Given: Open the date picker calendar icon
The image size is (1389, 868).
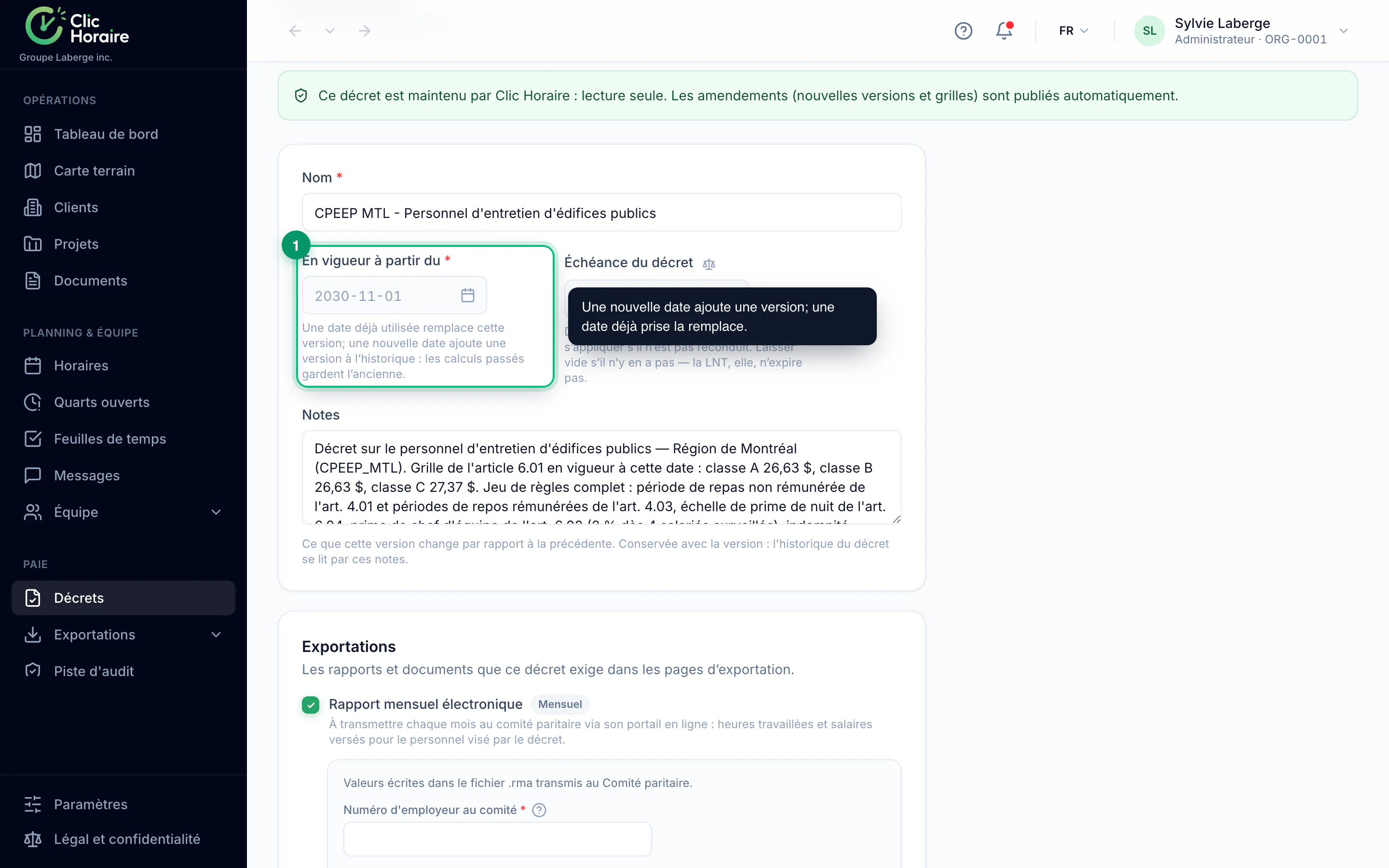Looking at the screenshot, I should [x=468, y=296].
